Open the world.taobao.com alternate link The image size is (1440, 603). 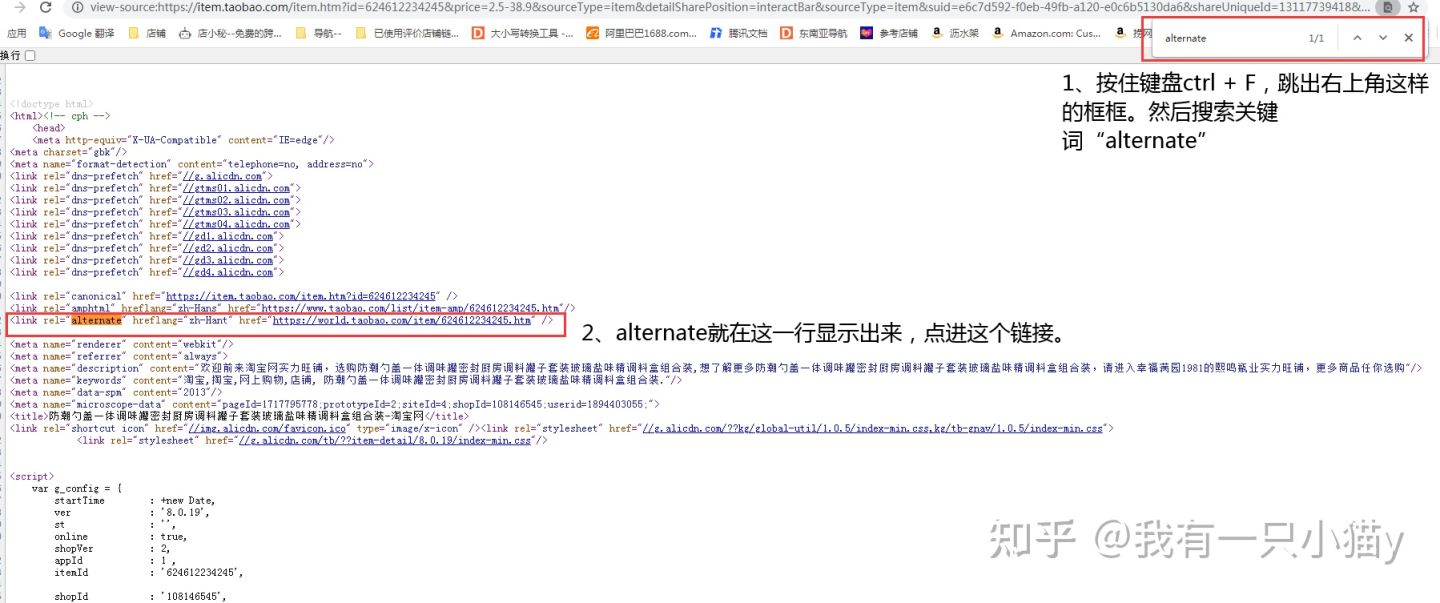click(402, 321)
